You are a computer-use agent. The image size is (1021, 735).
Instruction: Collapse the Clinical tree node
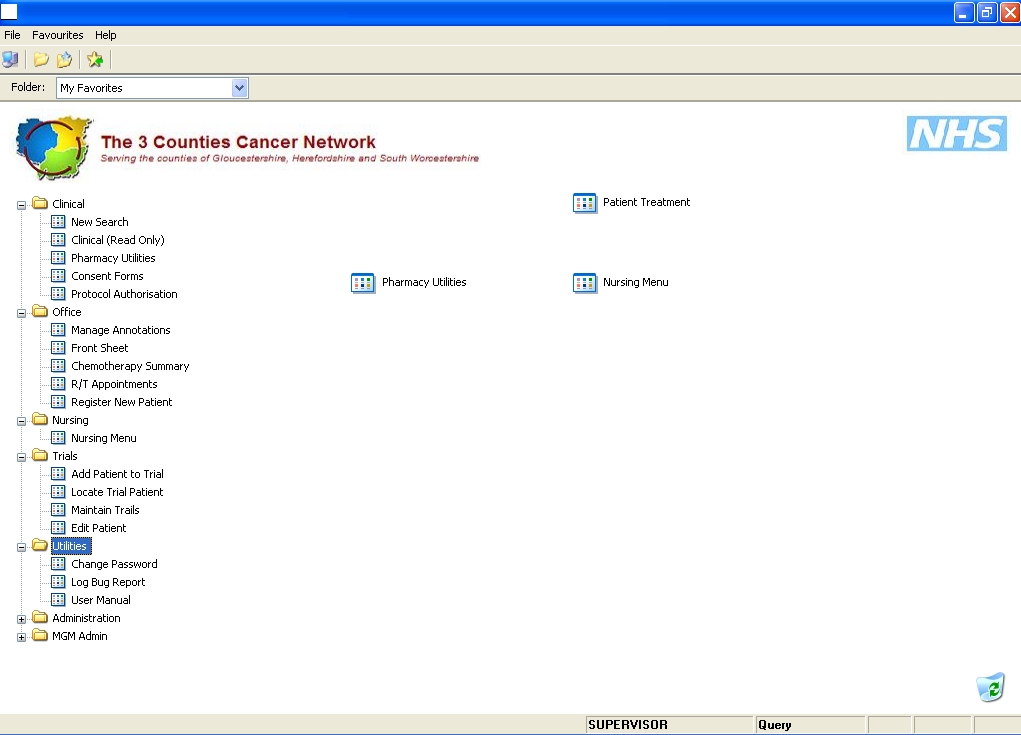click(x=21, y=205)
